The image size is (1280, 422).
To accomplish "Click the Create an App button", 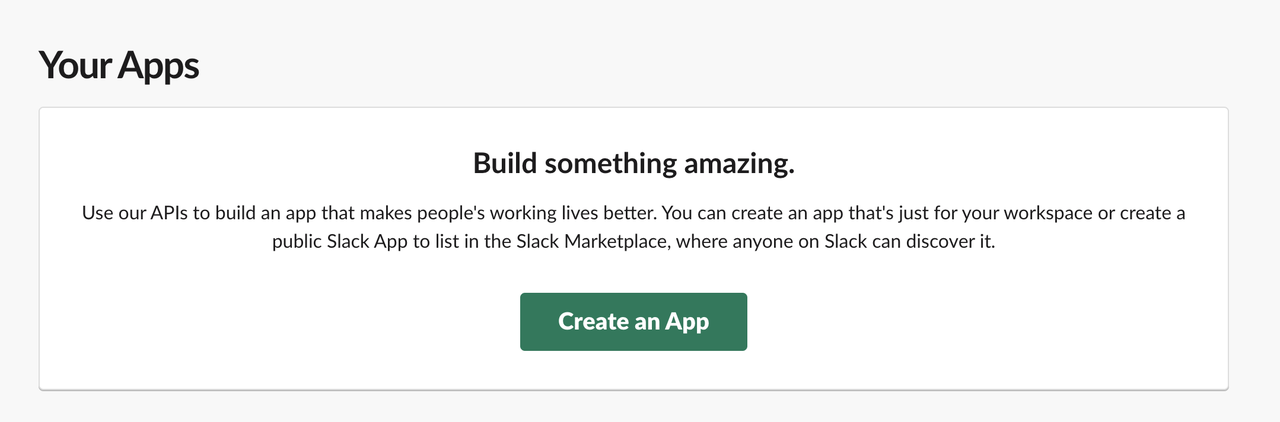I will pyautogui.click(x=633, y=322).
